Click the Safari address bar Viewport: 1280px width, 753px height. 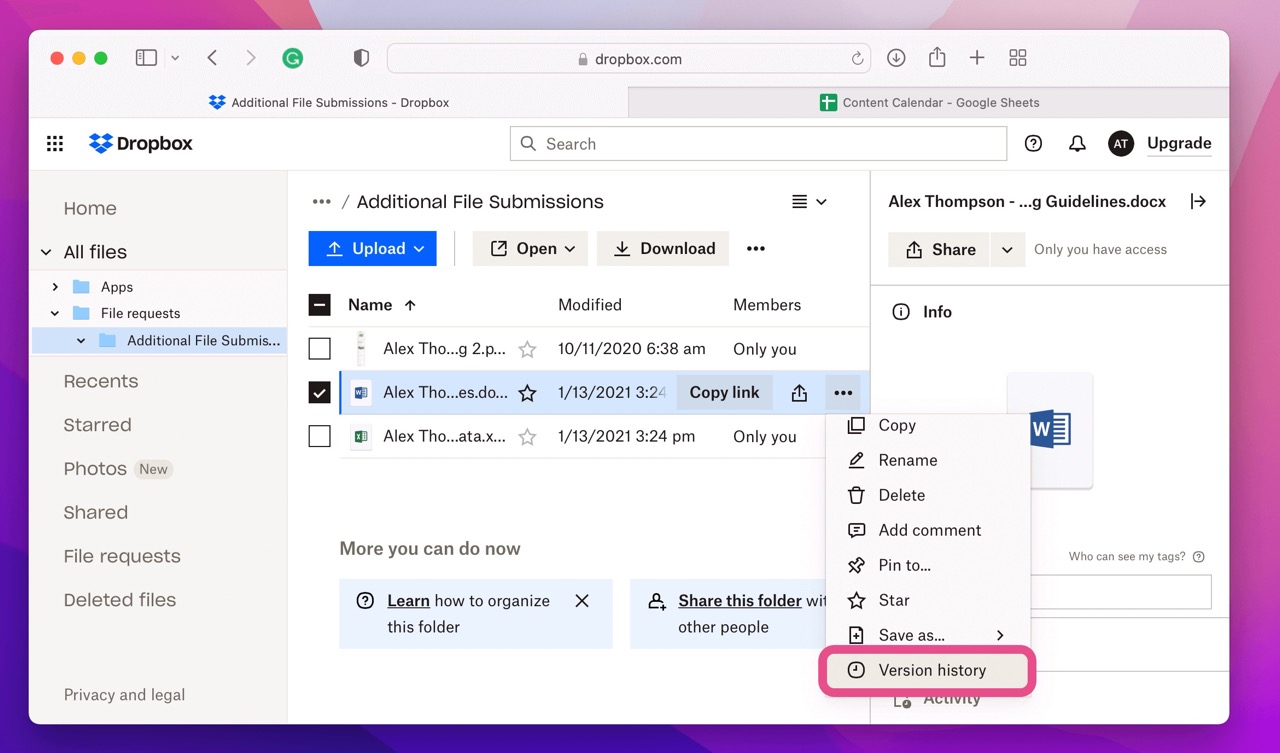pos(628,59)
